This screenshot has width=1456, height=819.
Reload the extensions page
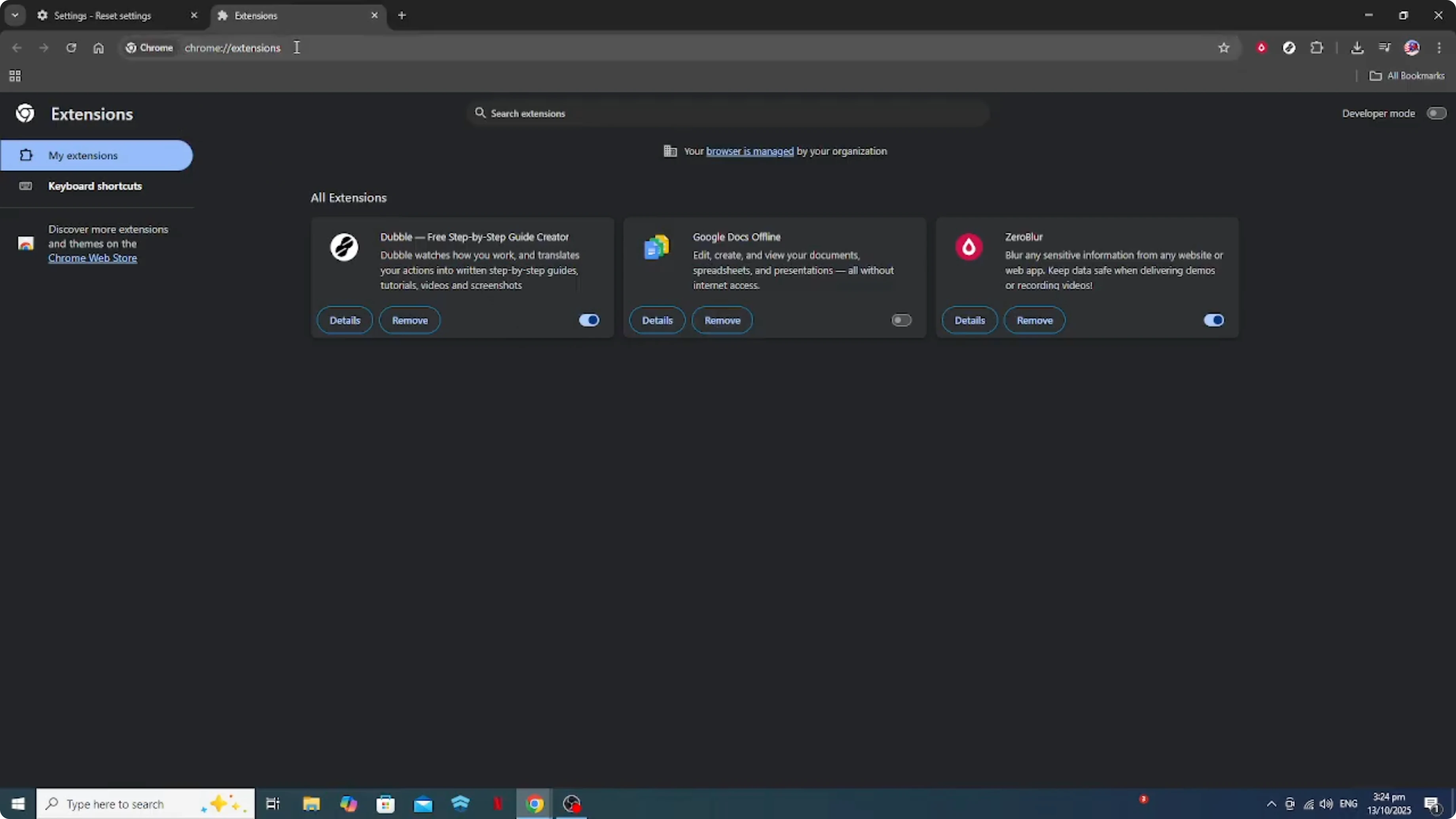pyautogui.click(x=71, y=48)
